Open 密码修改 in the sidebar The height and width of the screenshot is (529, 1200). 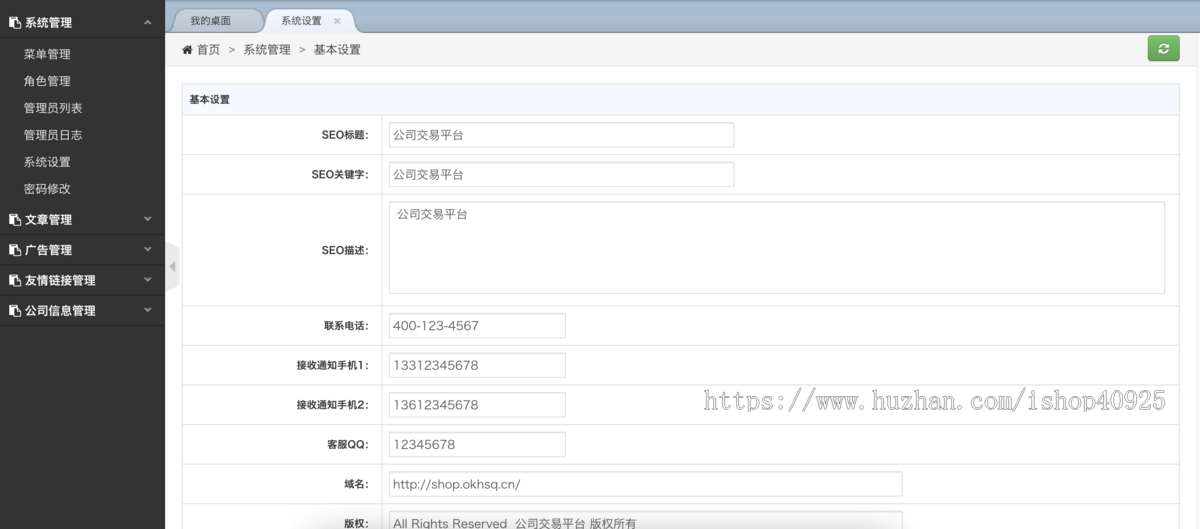tap(47, 189)
